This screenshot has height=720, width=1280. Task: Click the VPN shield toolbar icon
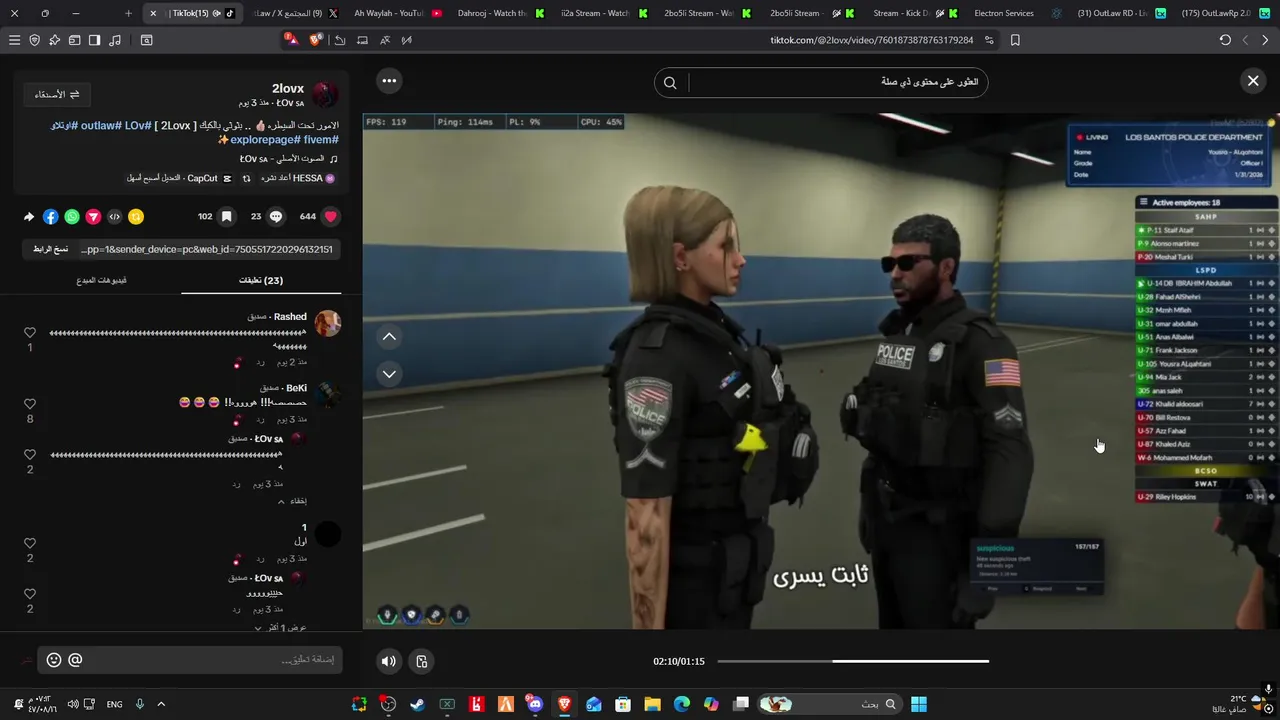pyautogui.click(x=35, y=40)
